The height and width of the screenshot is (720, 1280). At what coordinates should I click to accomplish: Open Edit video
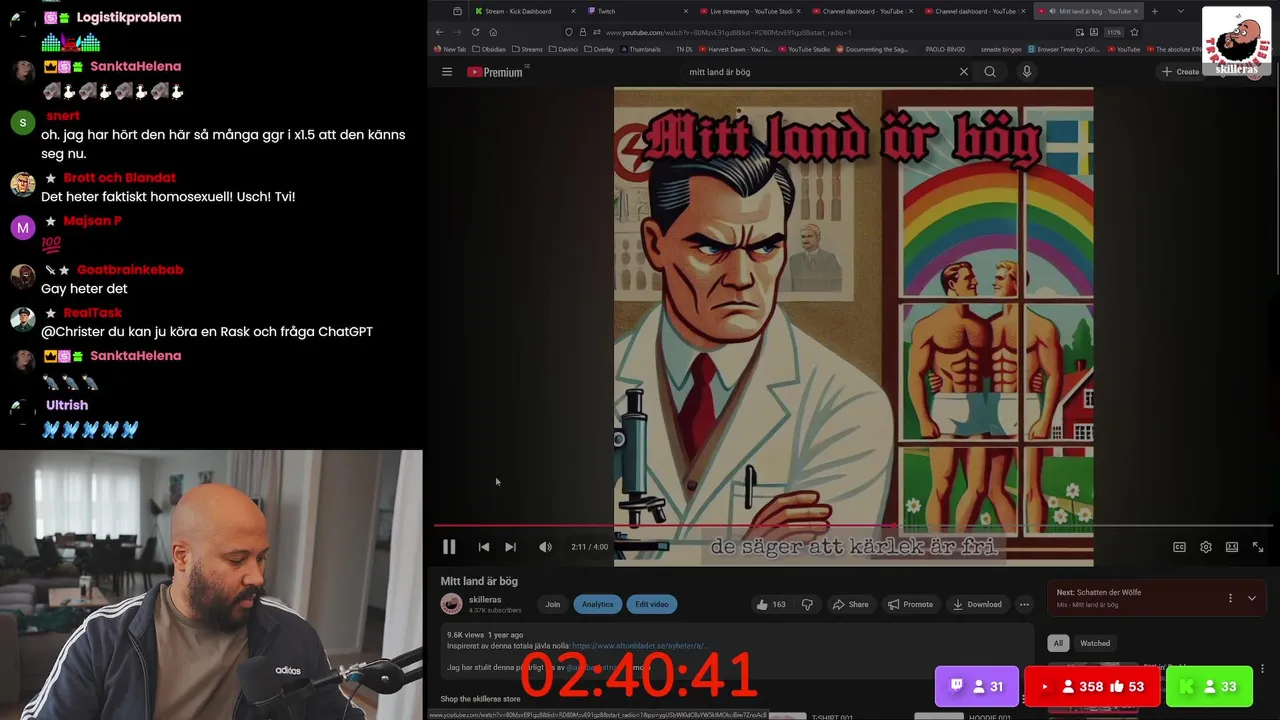(x=652, y=604)
